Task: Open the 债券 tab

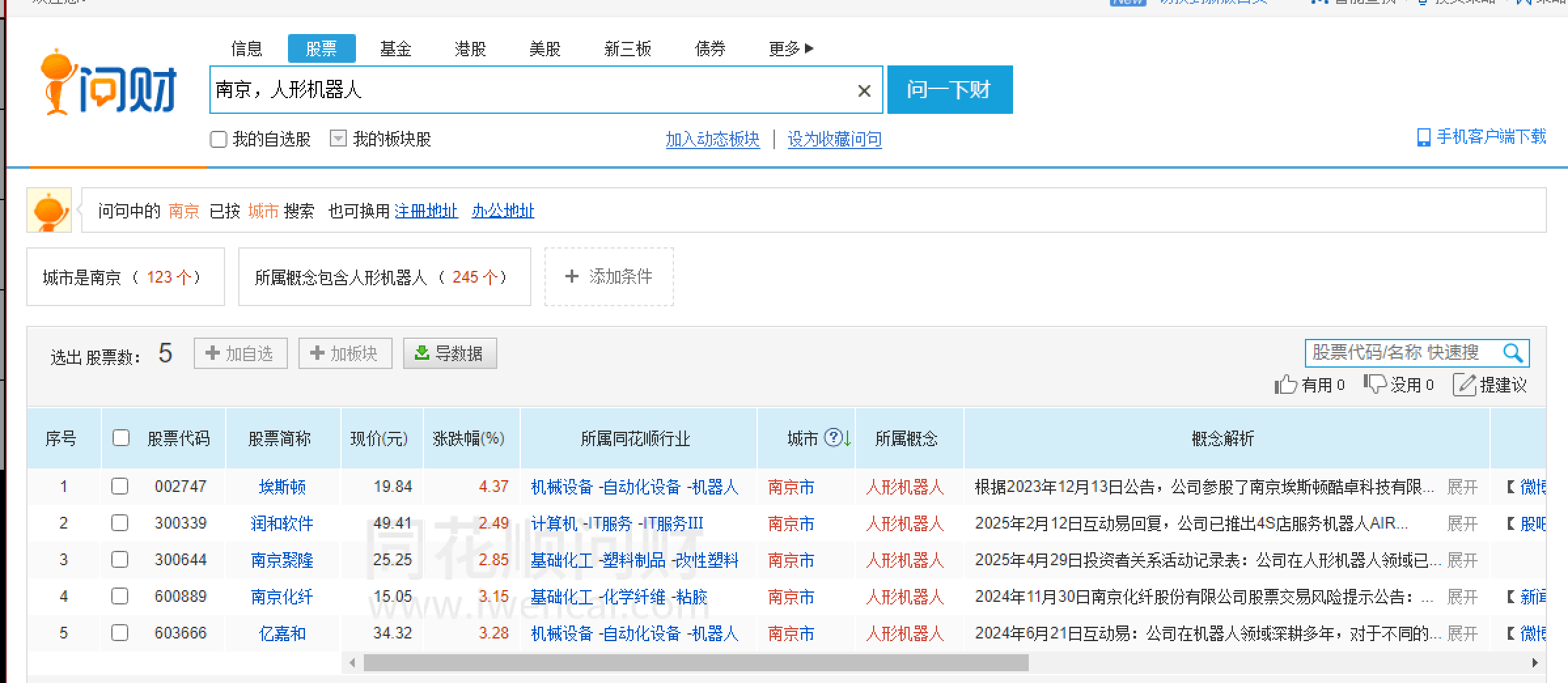Action: 710,48
